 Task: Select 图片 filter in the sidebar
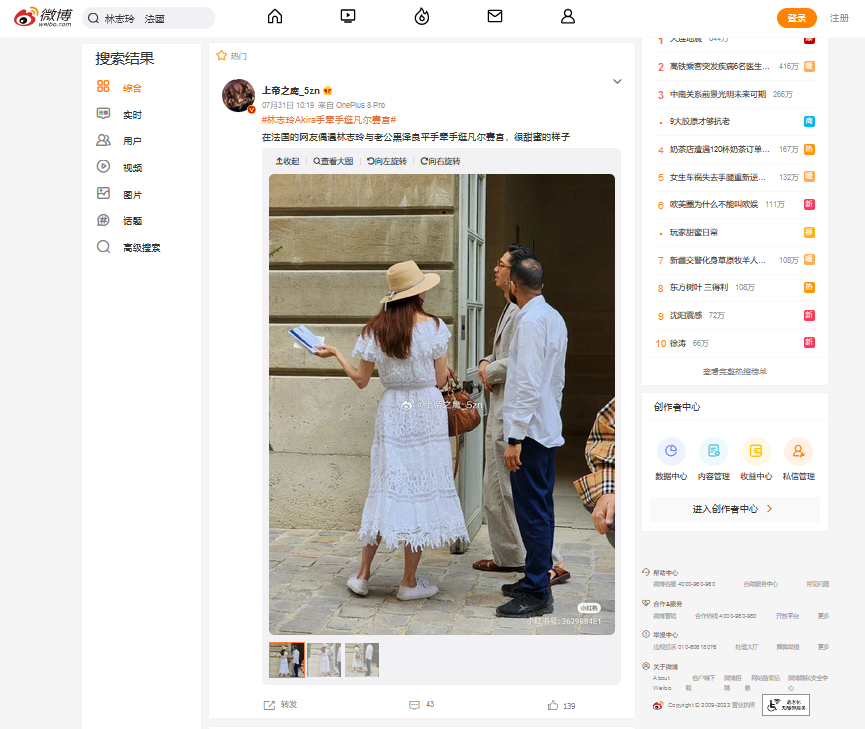tap(131, 194)
